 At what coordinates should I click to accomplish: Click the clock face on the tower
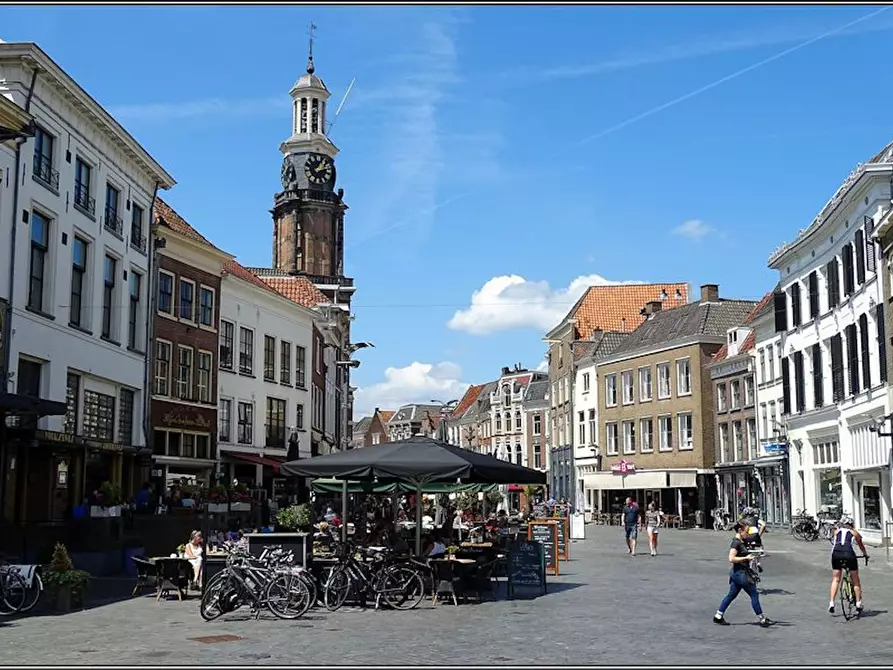pos(318,168)
